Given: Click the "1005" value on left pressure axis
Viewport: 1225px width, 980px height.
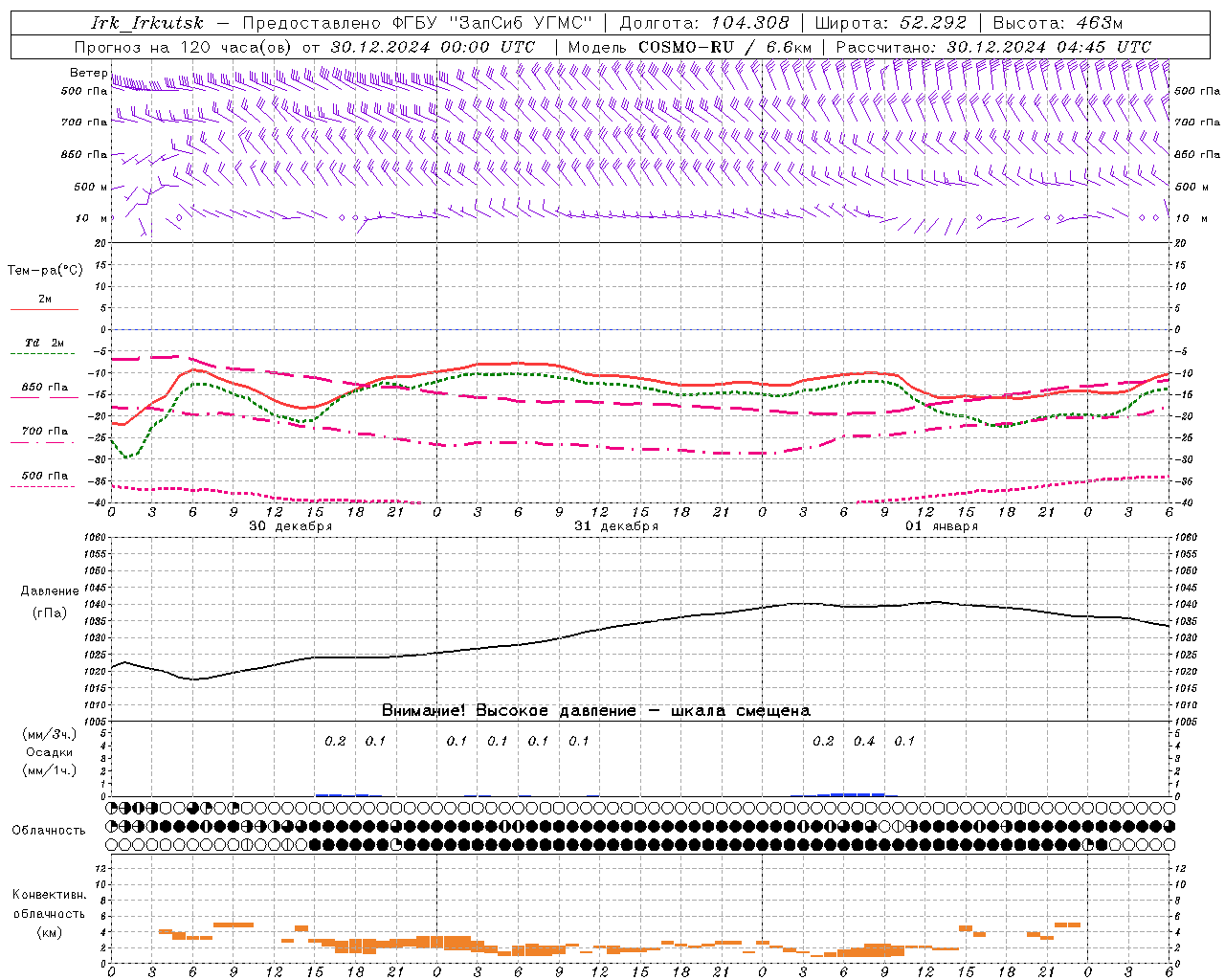Looking at the screenshot, I should [96, 722].
